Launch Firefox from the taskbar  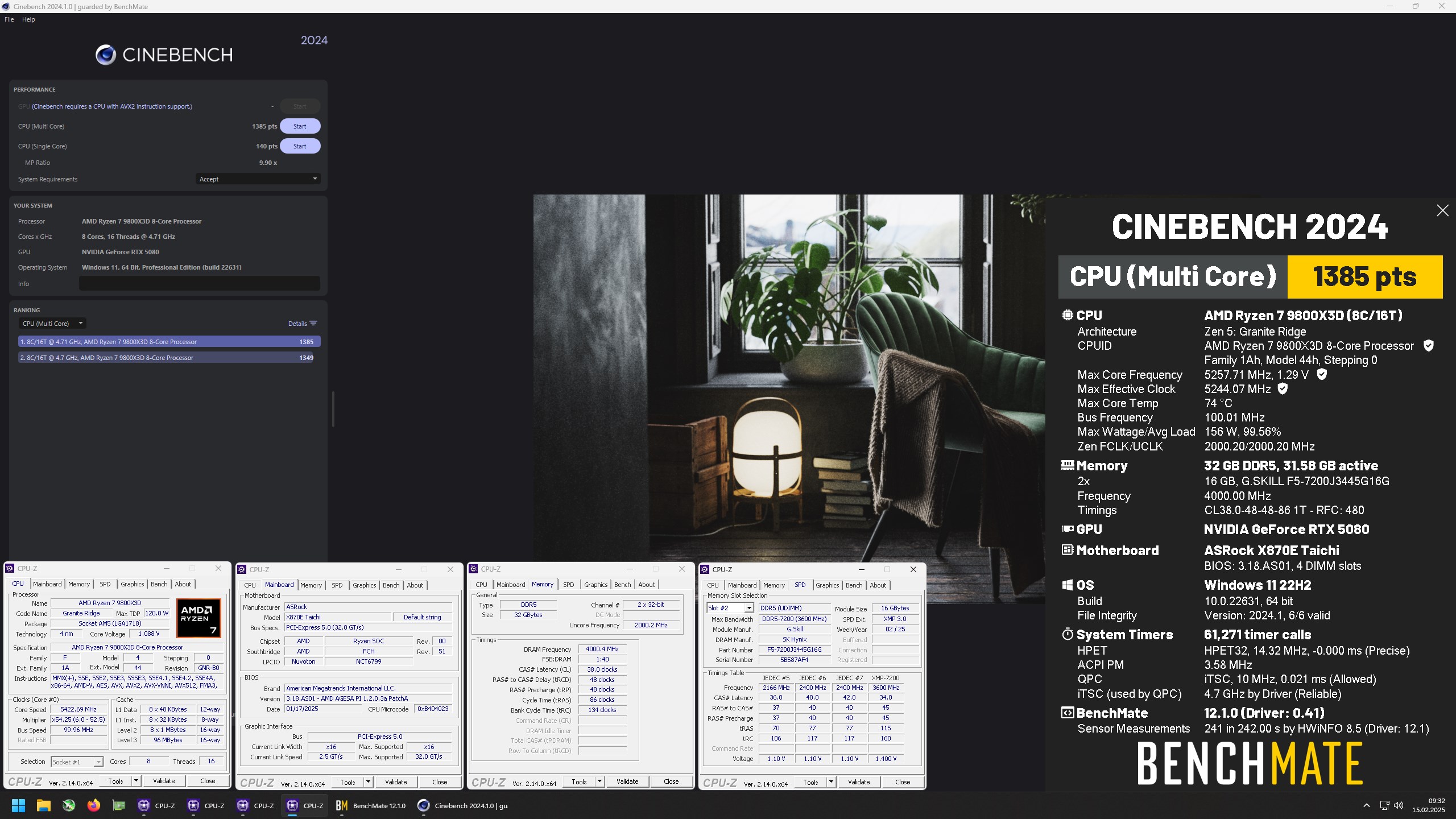click(94, 805)
